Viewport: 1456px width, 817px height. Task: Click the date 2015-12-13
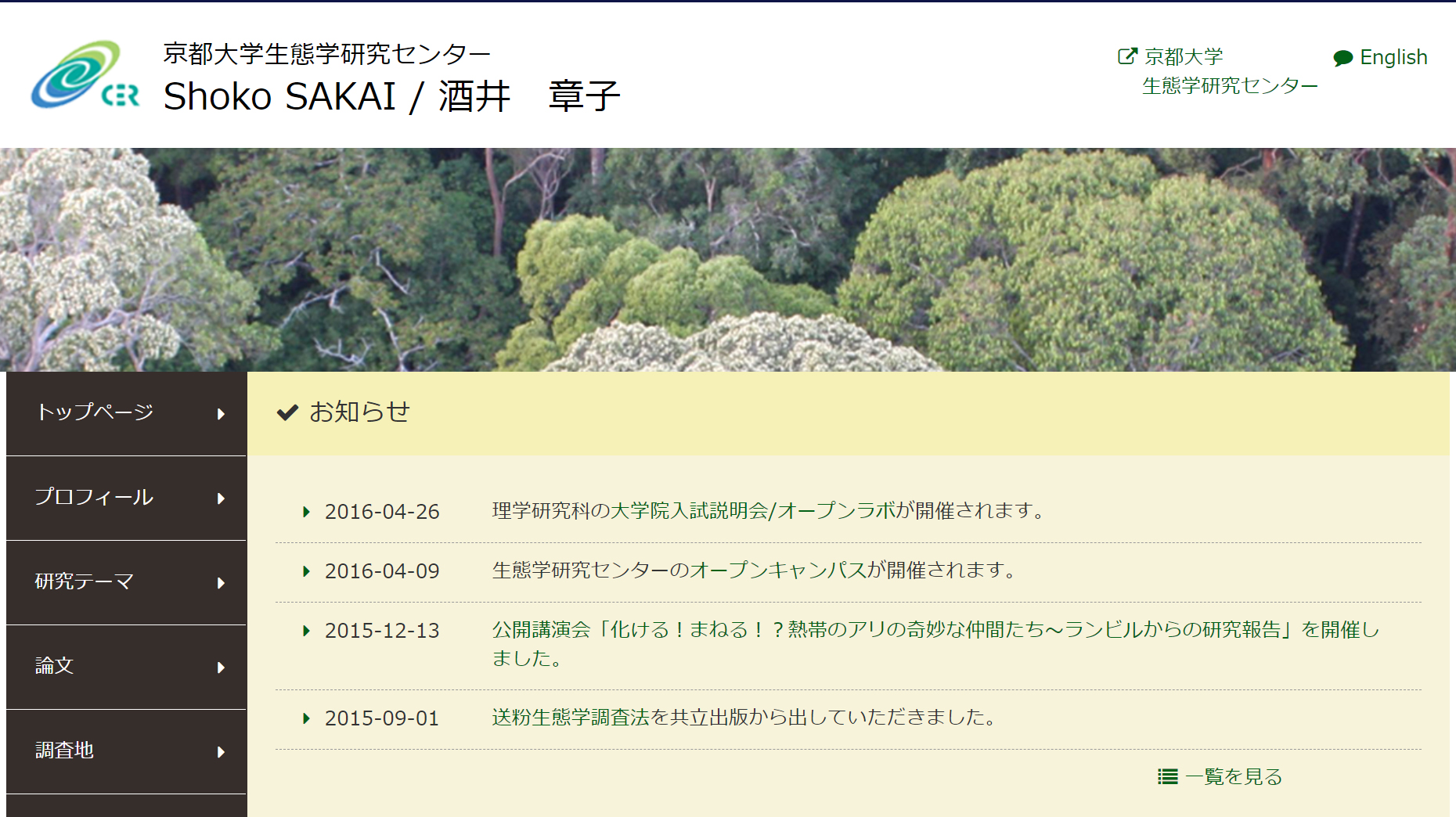click(382, 631)
